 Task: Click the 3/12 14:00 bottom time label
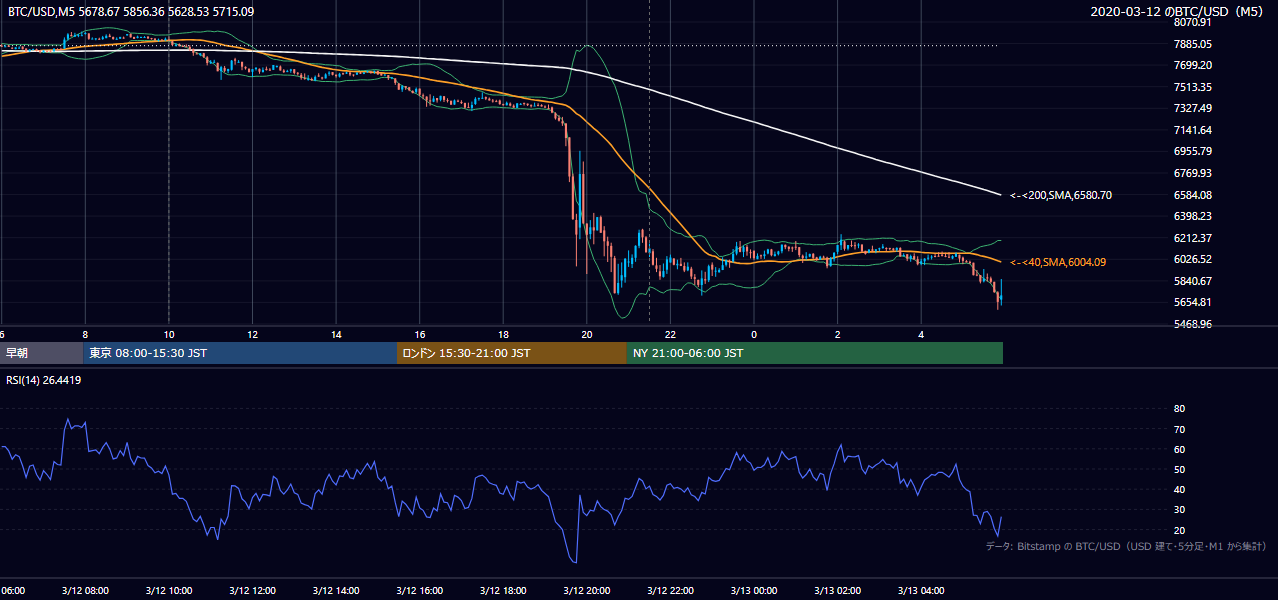click(x=335, y=590)
